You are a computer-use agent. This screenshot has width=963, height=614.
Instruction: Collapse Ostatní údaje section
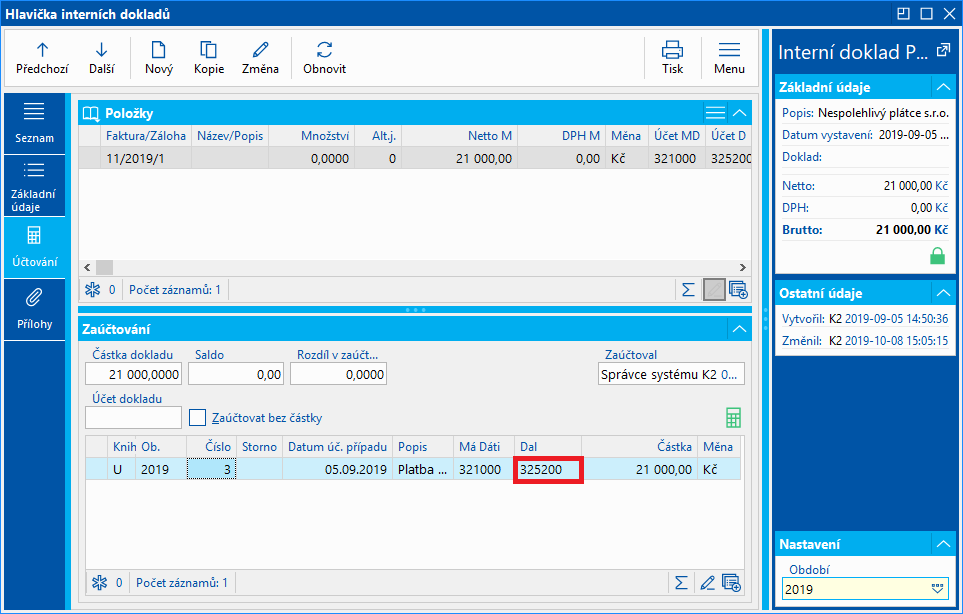(943, 293)
